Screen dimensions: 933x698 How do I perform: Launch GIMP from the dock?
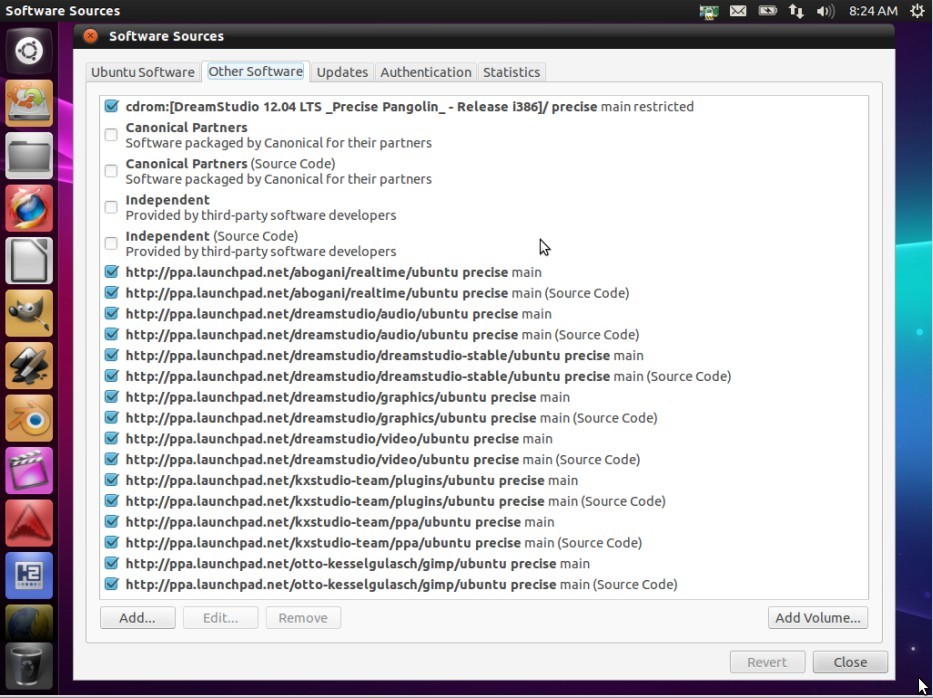29,313
